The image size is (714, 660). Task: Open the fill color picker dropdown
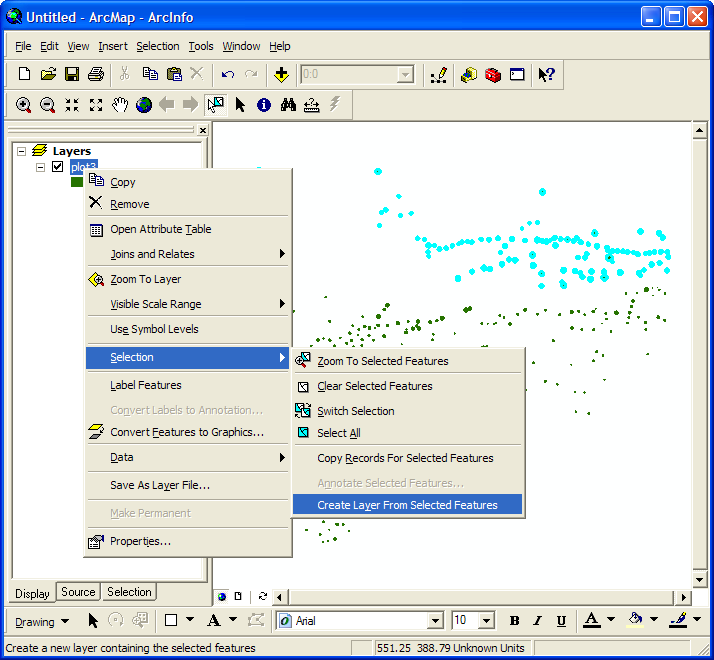(x=654, y=619)
